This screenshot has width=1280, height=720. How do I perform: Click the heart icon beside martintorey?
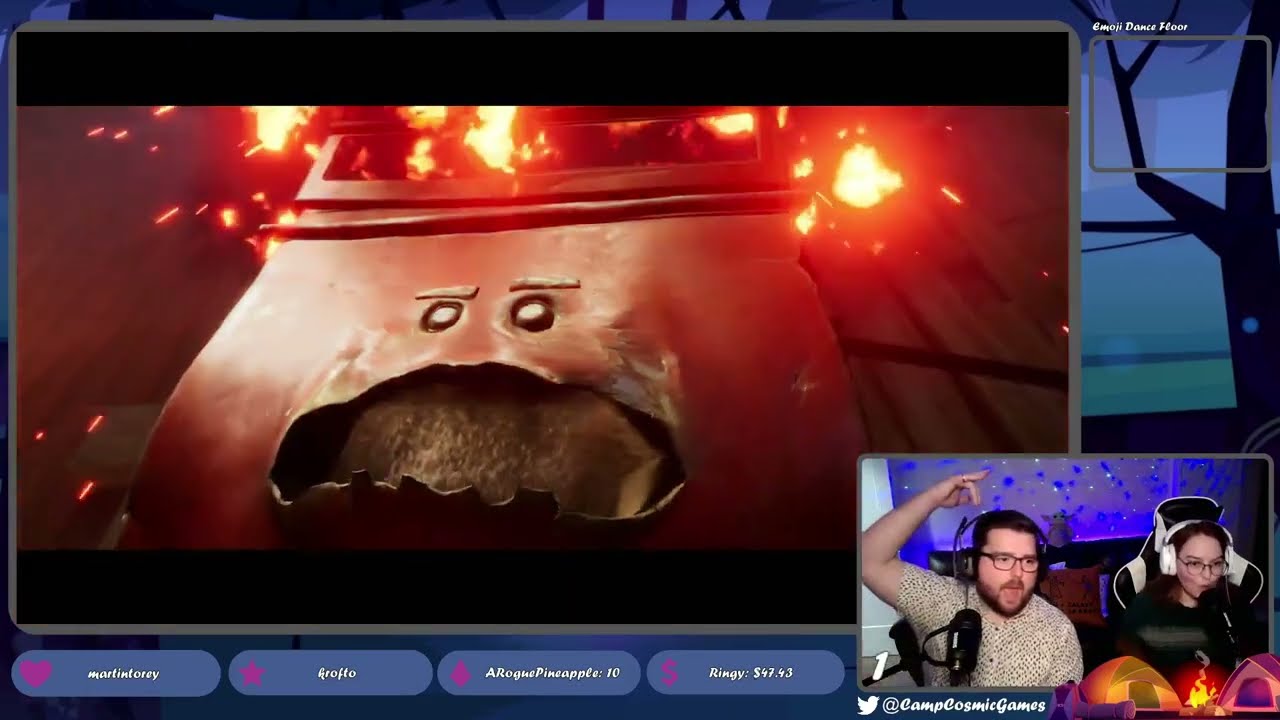tap(36, 673)
